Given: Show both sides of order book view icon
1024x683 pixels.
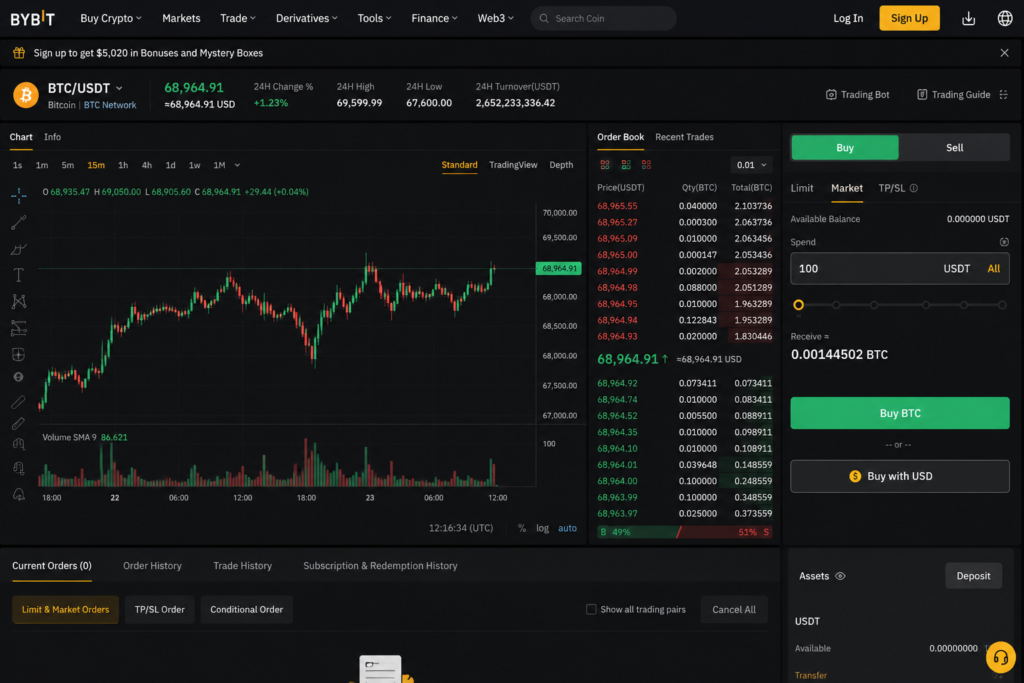Looking at the screenshot, I should (605, 165).
